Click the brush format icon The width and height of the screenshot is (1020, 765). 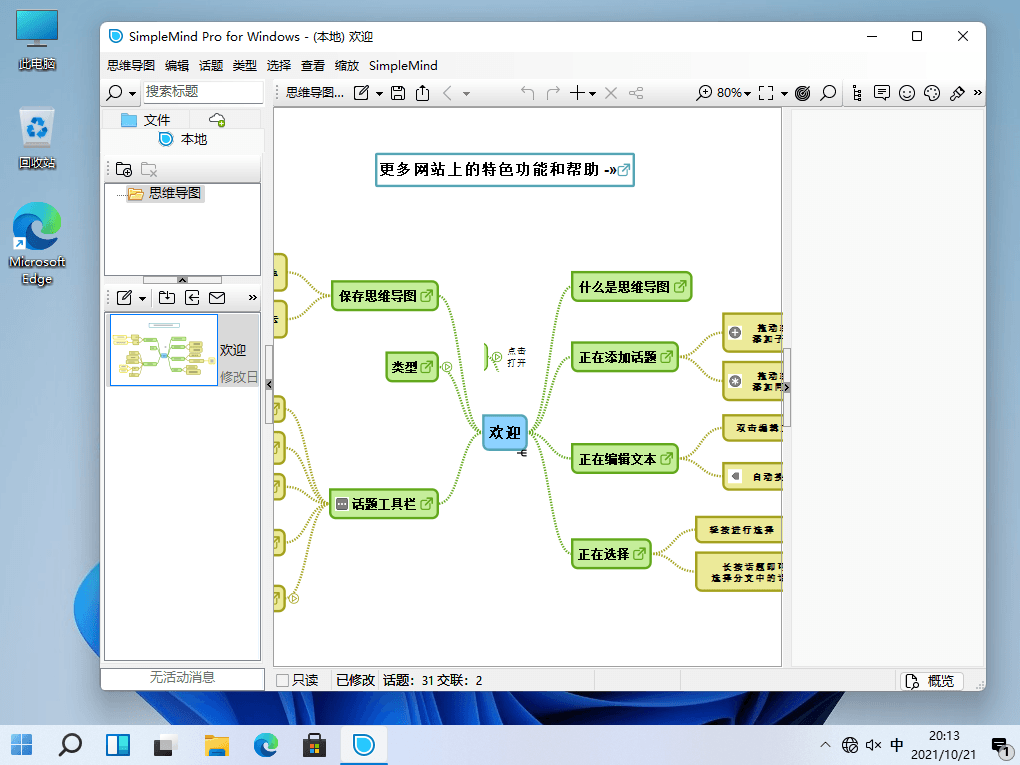[x=957, y=93]
